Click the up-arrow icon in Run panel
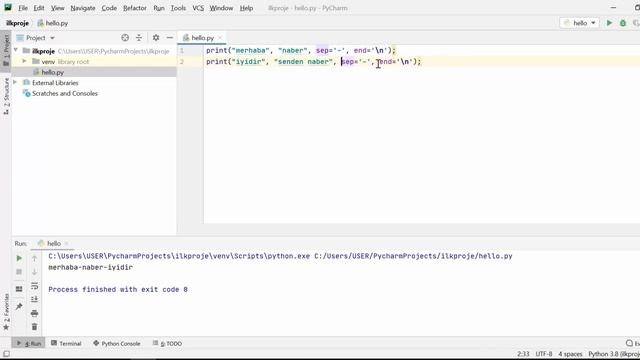 (34, 258)
